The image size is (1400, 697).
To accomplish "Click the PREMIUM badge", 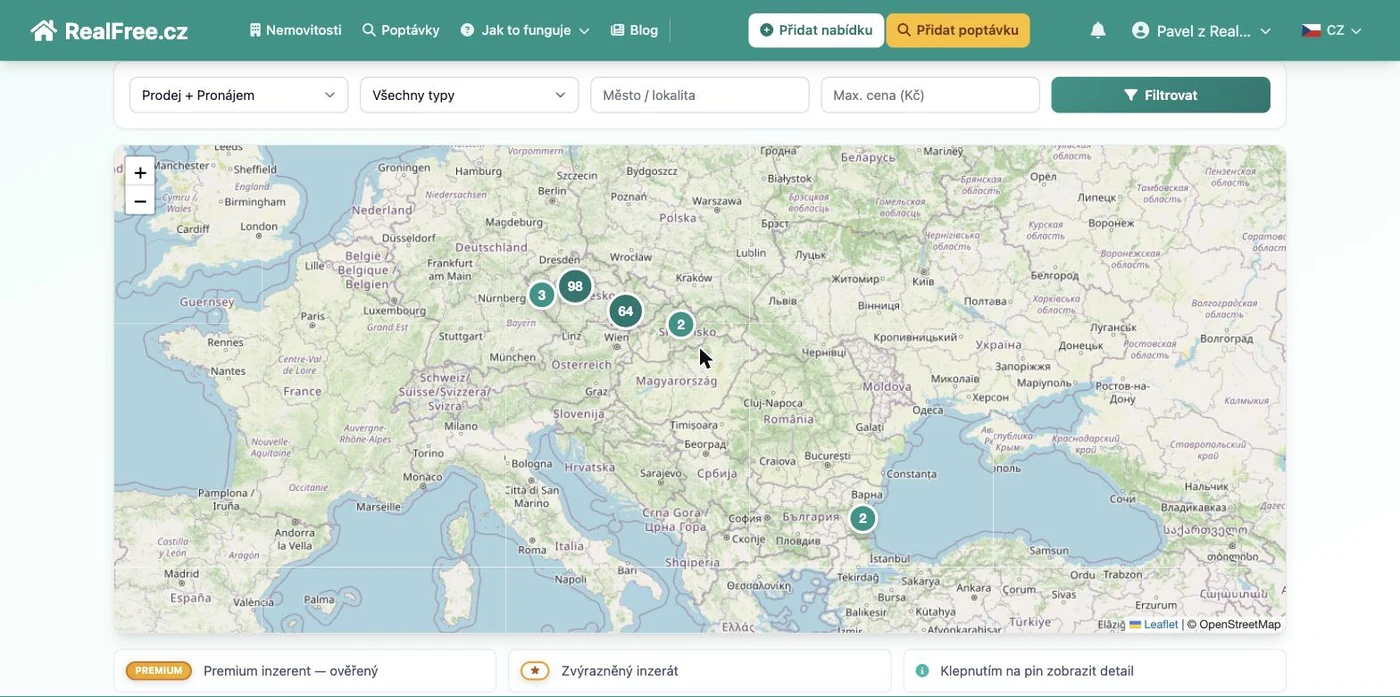I will click(158, 671).
